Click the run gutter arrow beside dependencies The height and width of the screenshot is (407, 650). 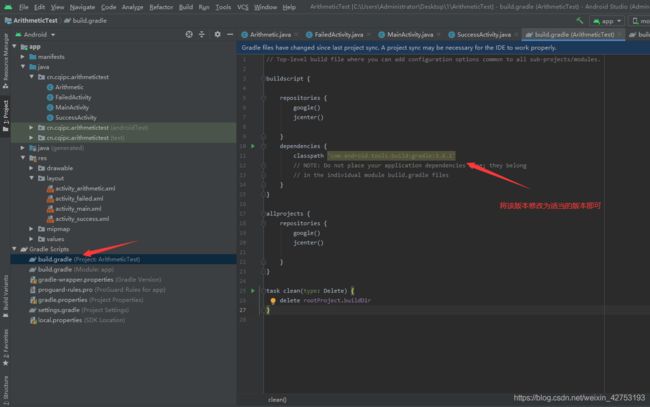click(x=253, y=146)
